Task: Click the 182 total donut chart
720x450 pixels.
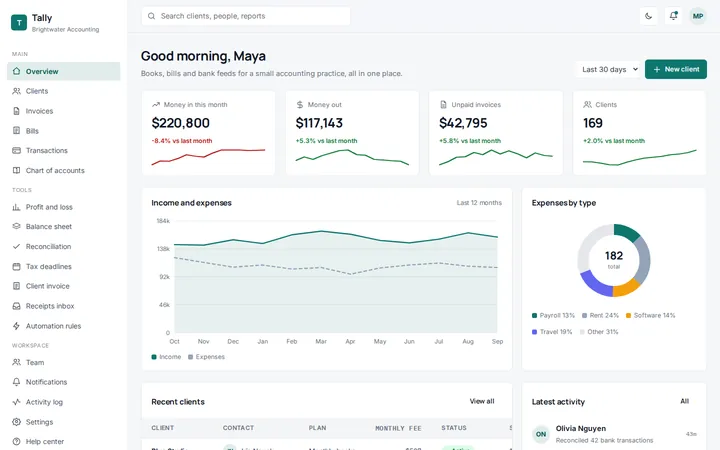Action: click(x=613, y=260)
